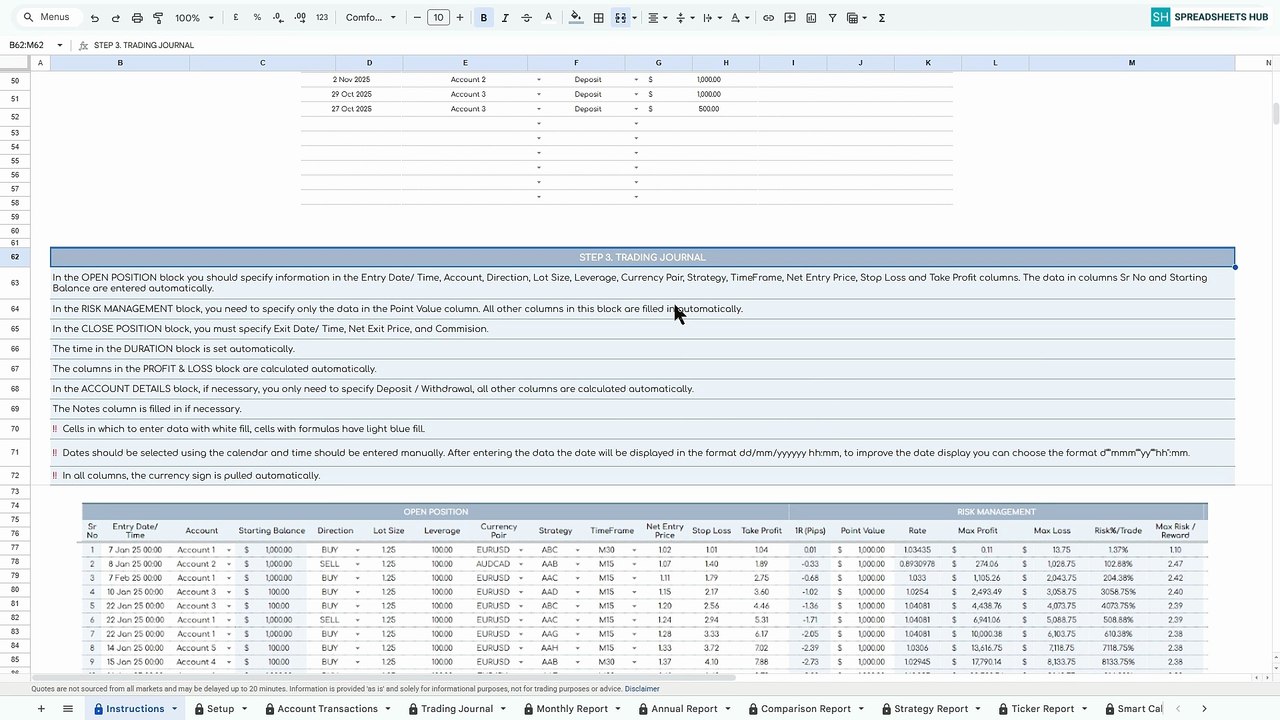This screenshot has width=1280, height=720.
Task: Click the Name box showing B62:M62
Action: pos(27,45)
